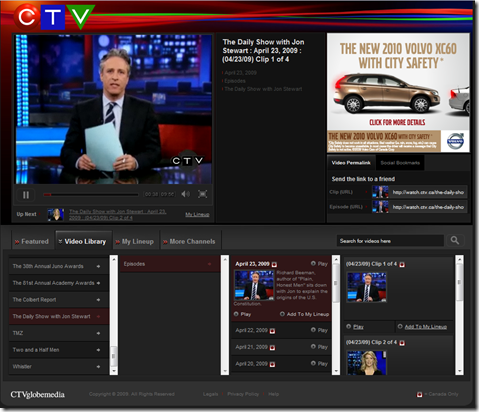
Task: Click Play under Clip 1 of 4
Action: 355,327
